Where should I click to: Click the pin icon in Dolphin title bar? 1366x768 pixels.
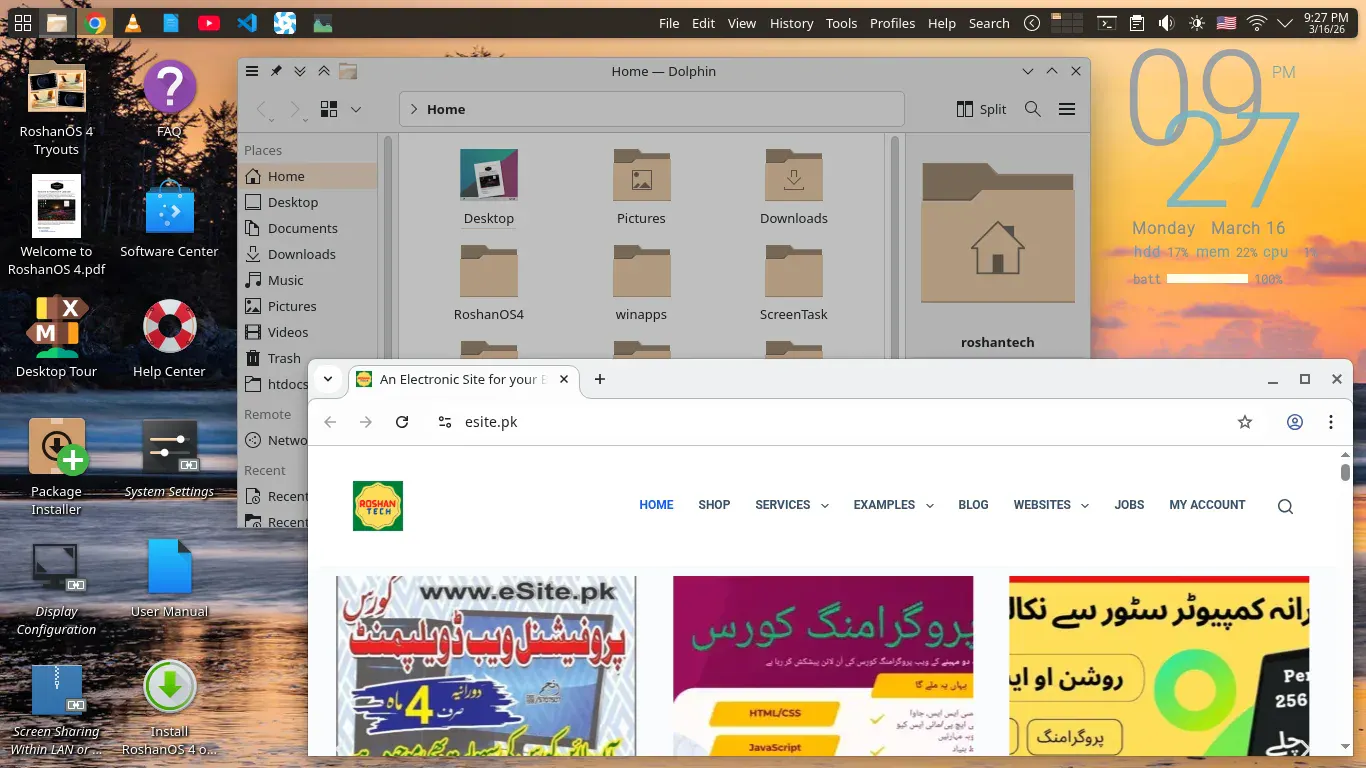click(x=276, y=71)
